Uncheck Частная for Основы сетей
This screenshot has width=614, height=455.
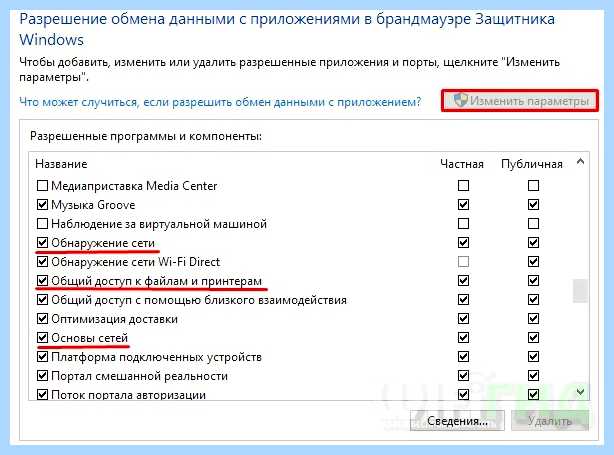click(463, 338)
